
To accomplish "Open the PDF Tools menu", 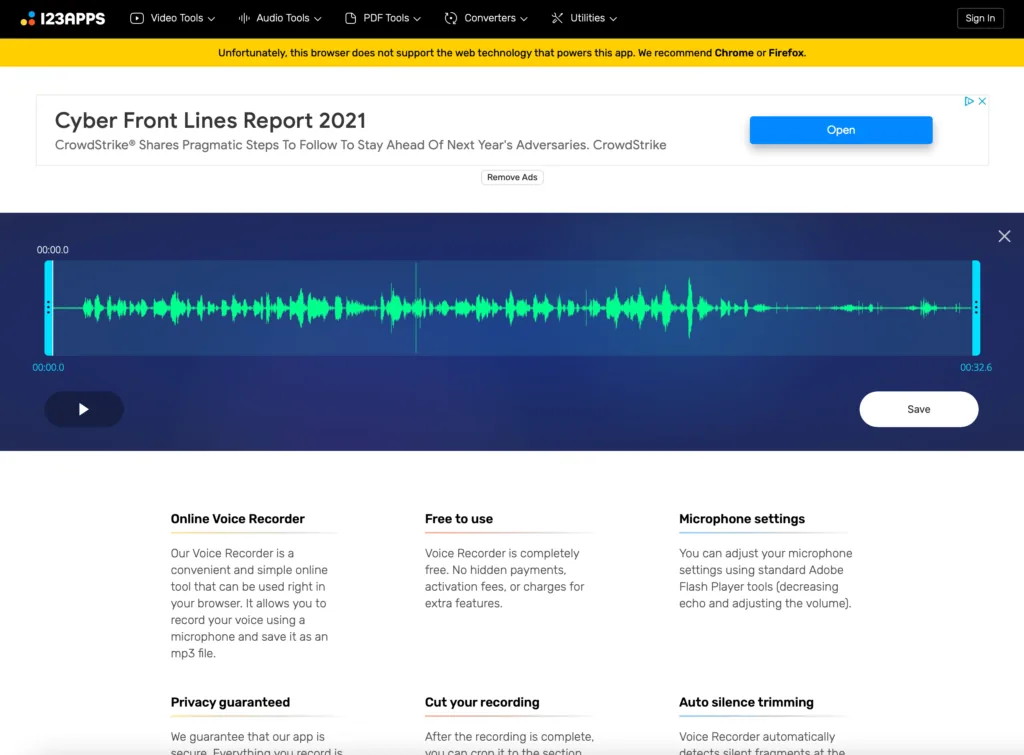I will (x=383, y=18).
